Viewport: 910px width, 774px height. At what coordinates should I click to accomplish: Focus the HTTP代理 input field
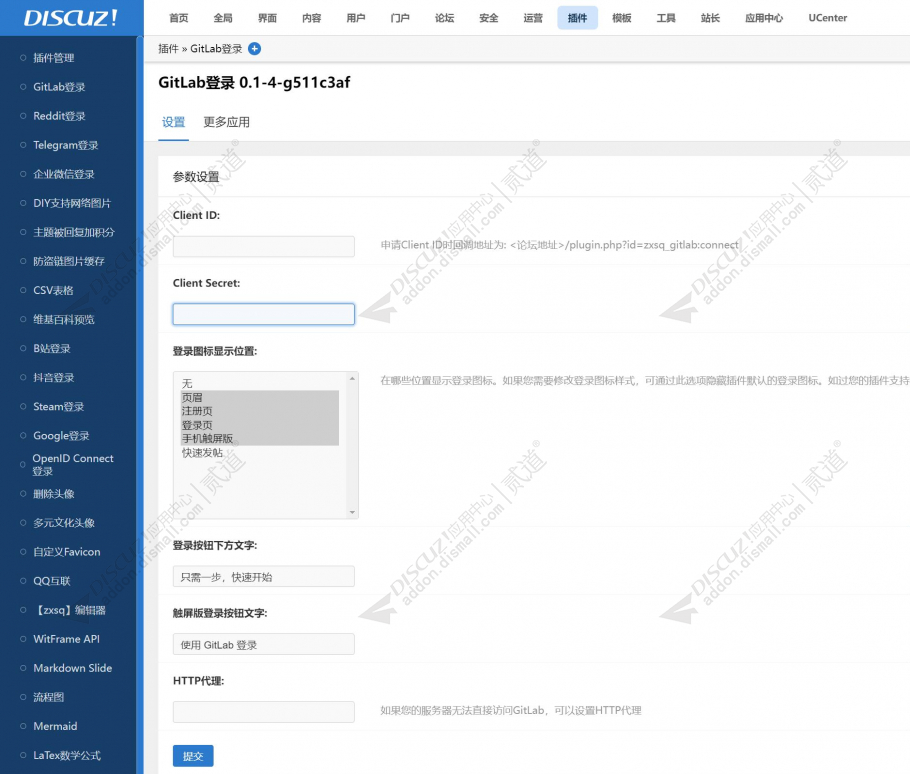[263, 712]
